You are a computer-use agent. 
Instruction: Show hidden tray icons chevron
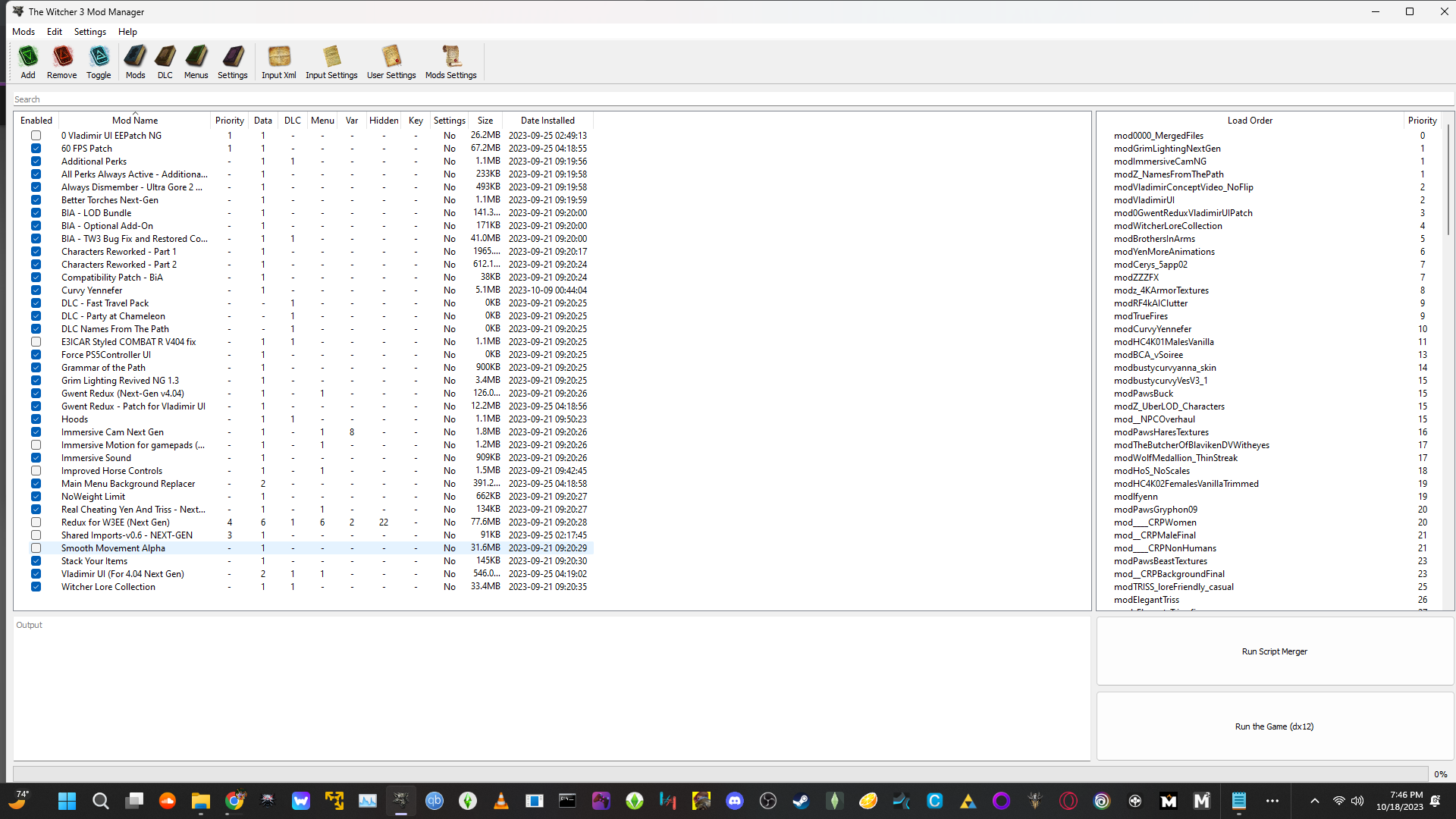coord(1314,801)
